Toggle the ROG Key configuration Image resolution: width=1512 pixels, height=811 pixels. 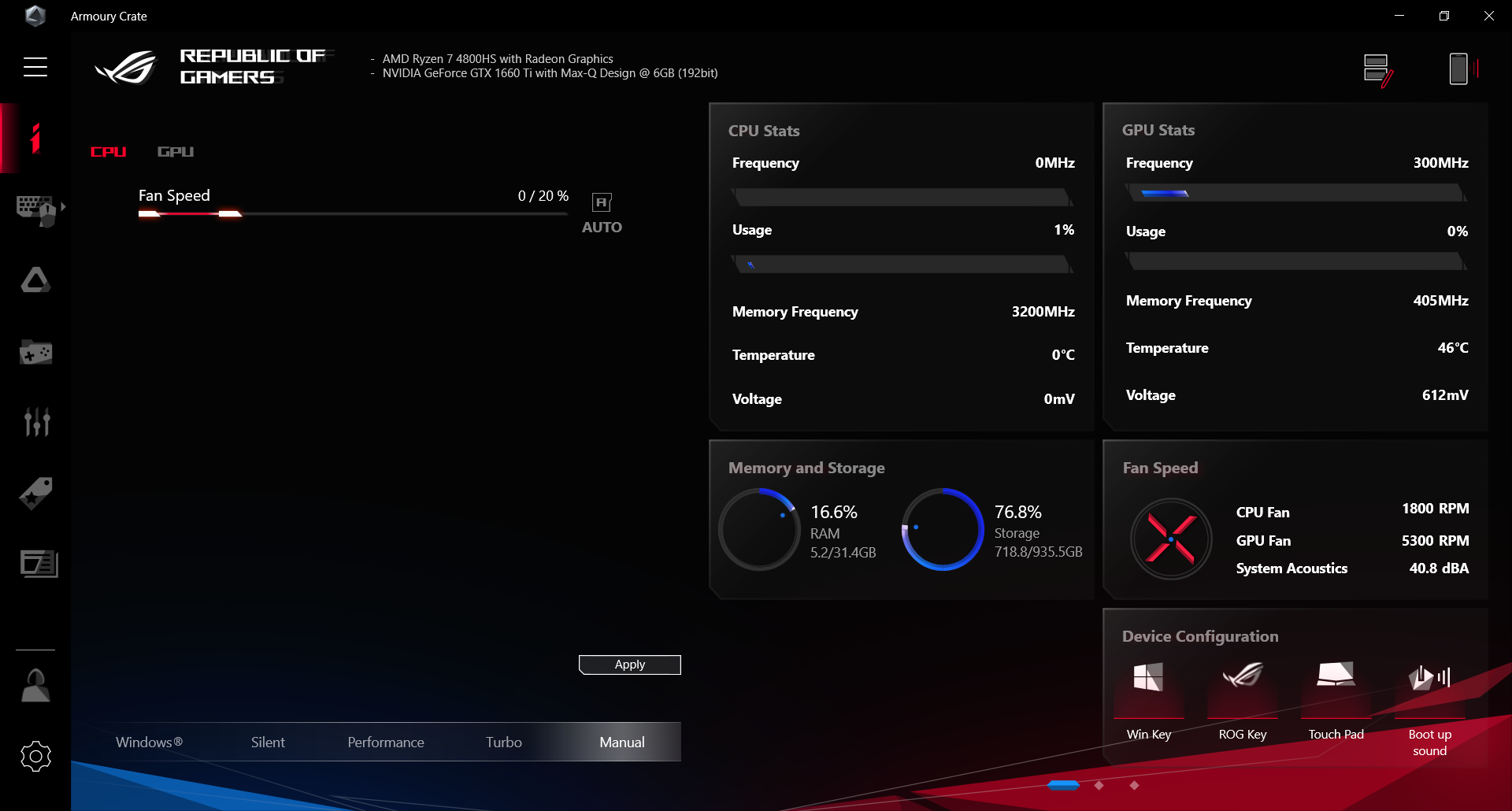1243,701
